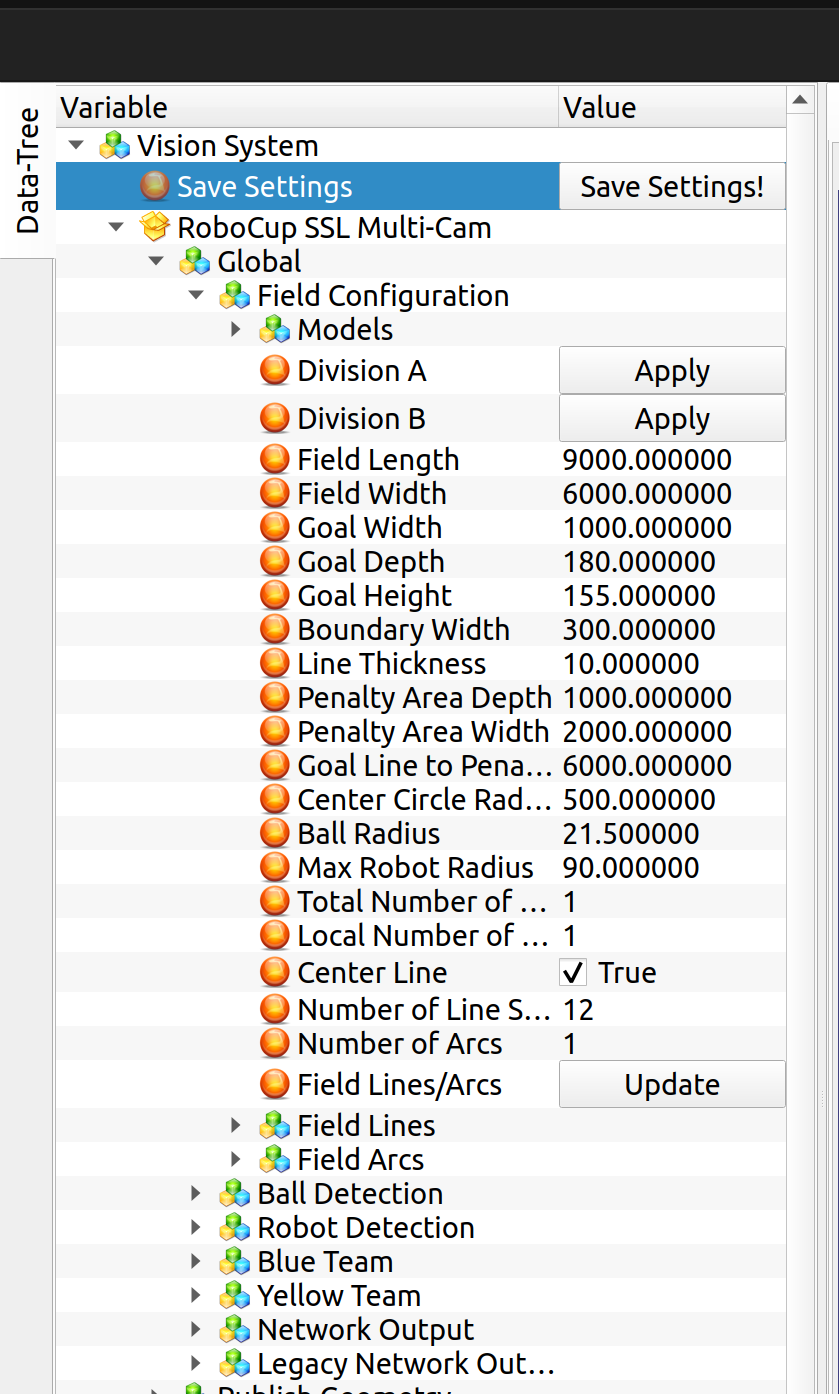Click the Robot Detection cubes icon
The height and width of the screenshot is (1394, 839).
coord(234,1228)
